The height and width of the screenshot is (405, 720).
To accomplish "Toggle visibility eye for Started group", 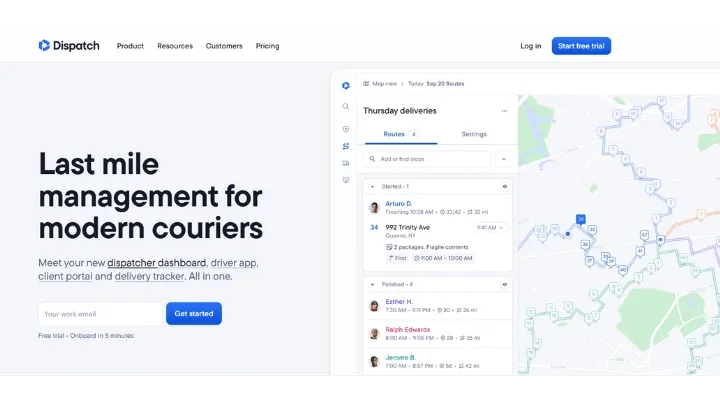I will click(505, 186).
